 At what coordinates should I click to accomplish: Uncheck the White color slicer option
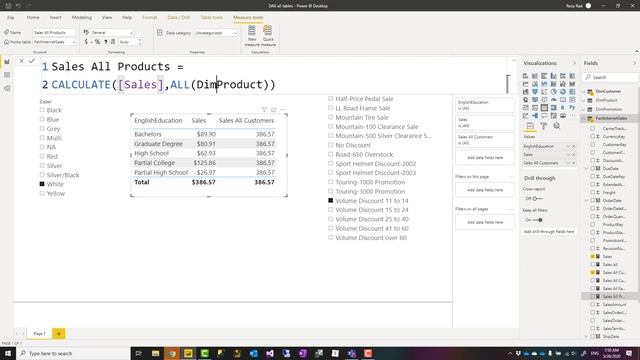[x=42, y=184]
